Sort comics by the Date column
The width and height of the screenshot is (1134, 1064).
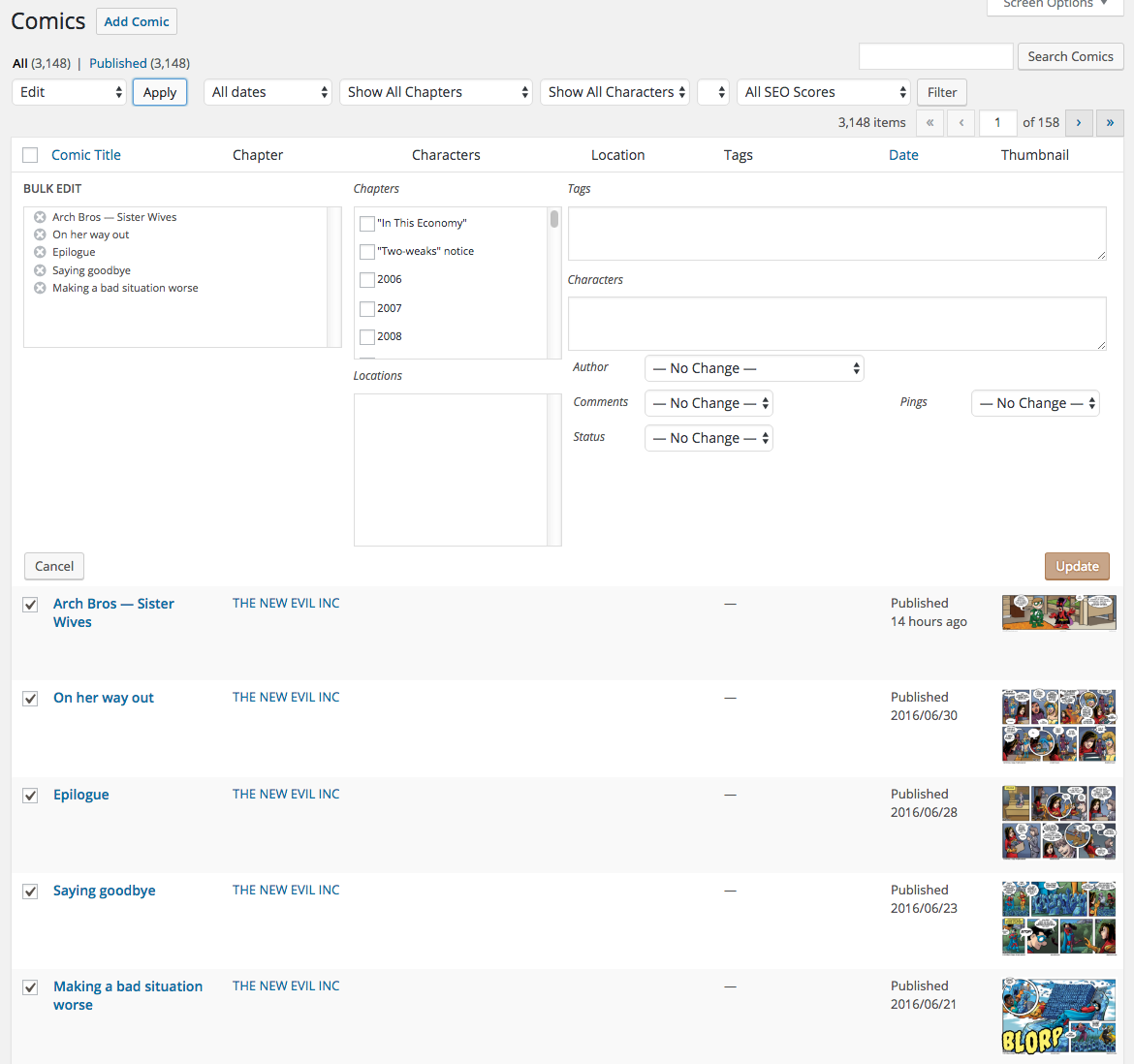point(903,155)
